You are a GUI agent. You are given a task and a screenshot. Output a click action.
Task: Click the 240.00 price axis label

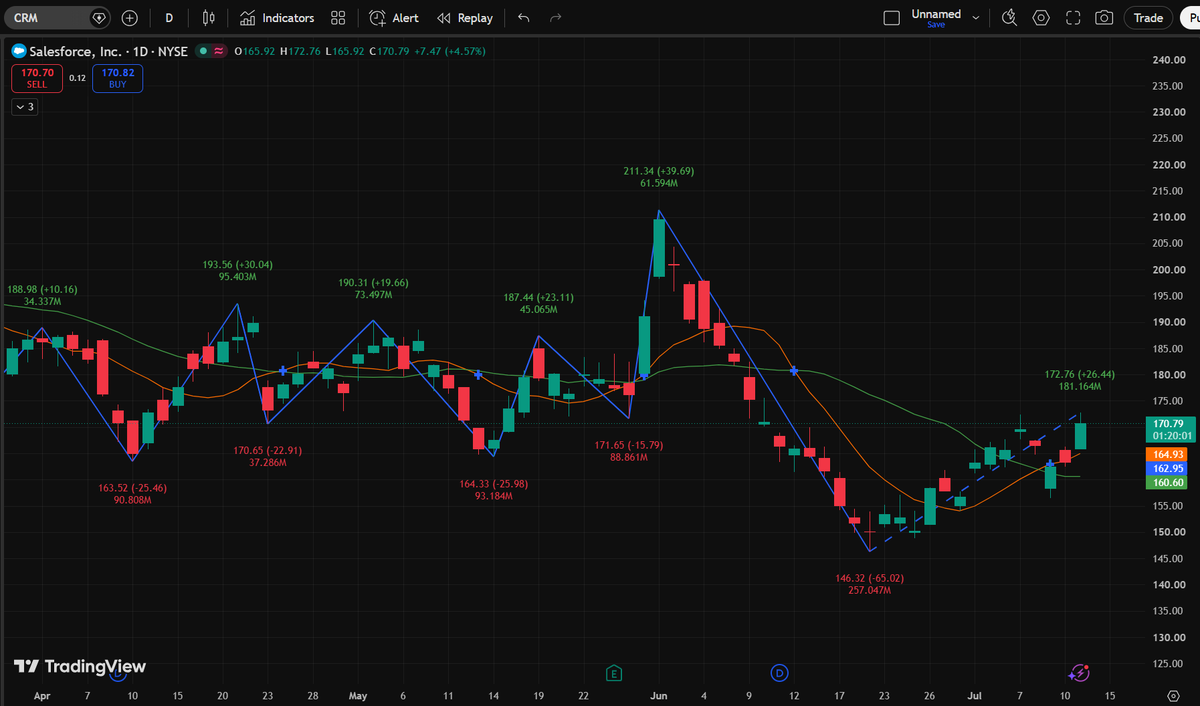(x=1169, y=60)
